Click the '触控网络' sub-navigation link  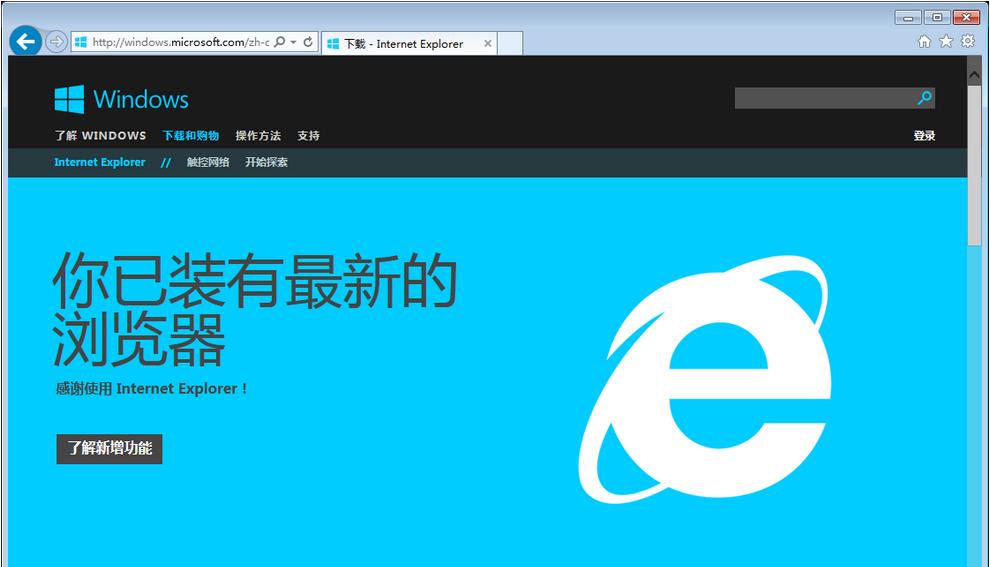(208, 162)
